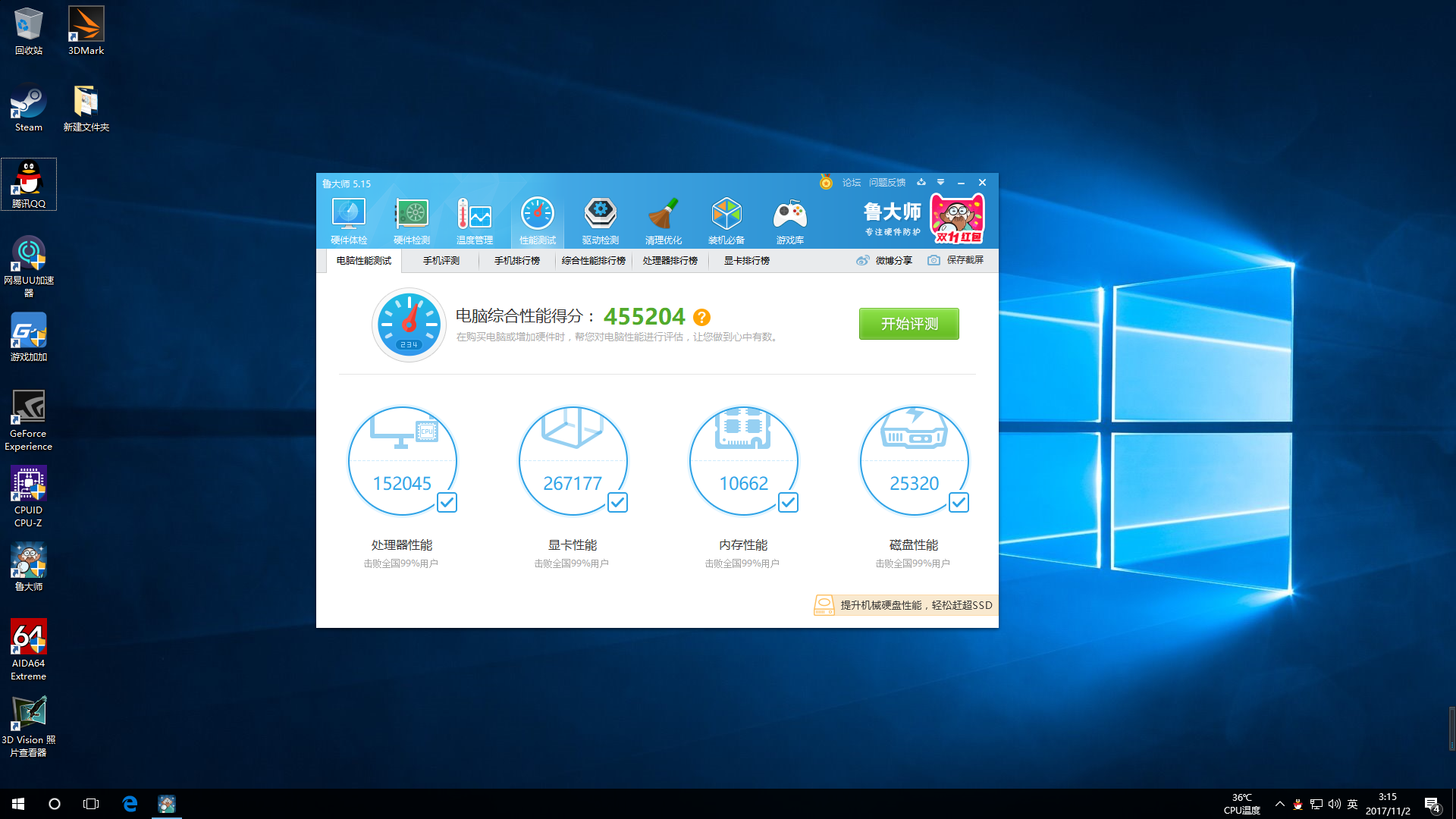
Task: Click the 双11红包 promo mascot banner
Action: (x=957, y=218)
